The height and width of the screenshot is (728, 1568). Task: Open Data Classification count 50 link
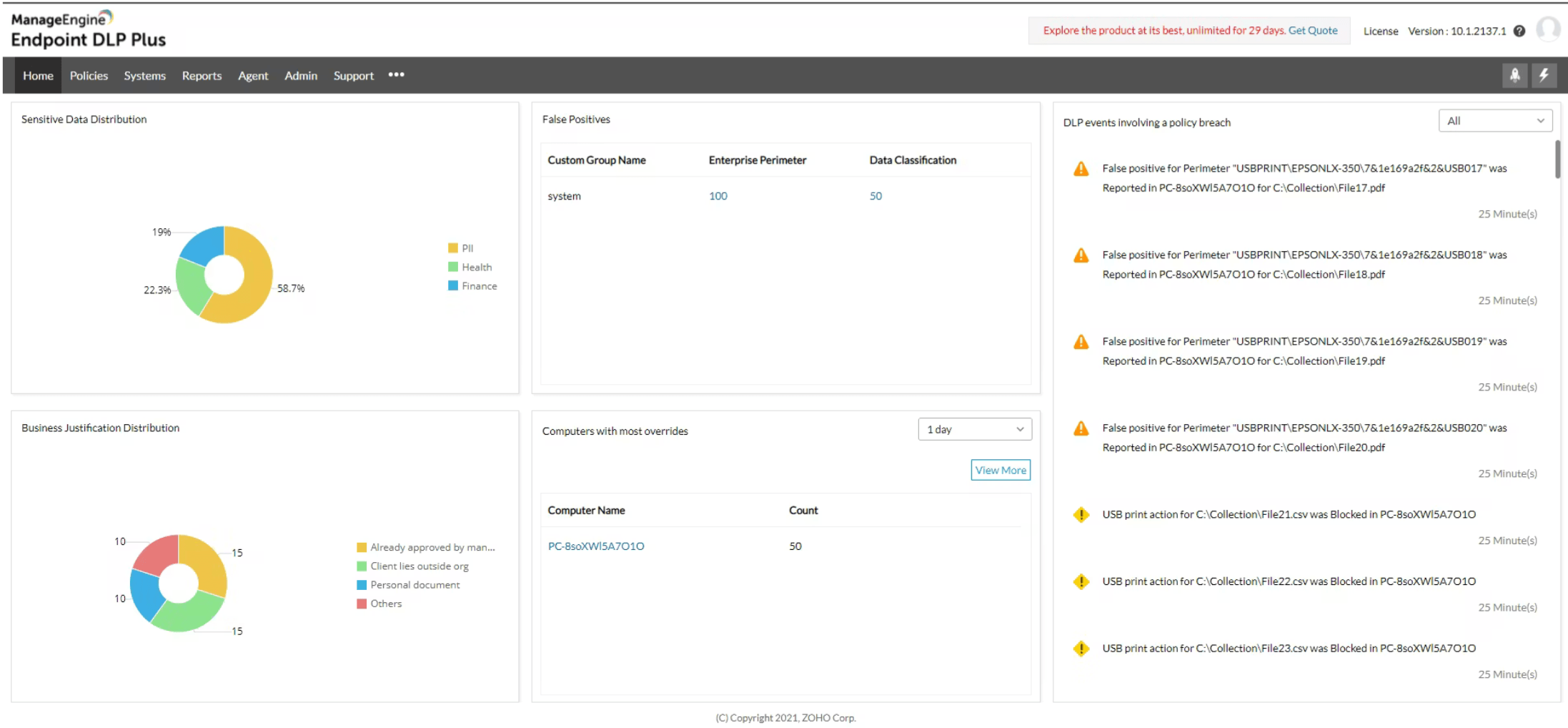tap(875, 196)
